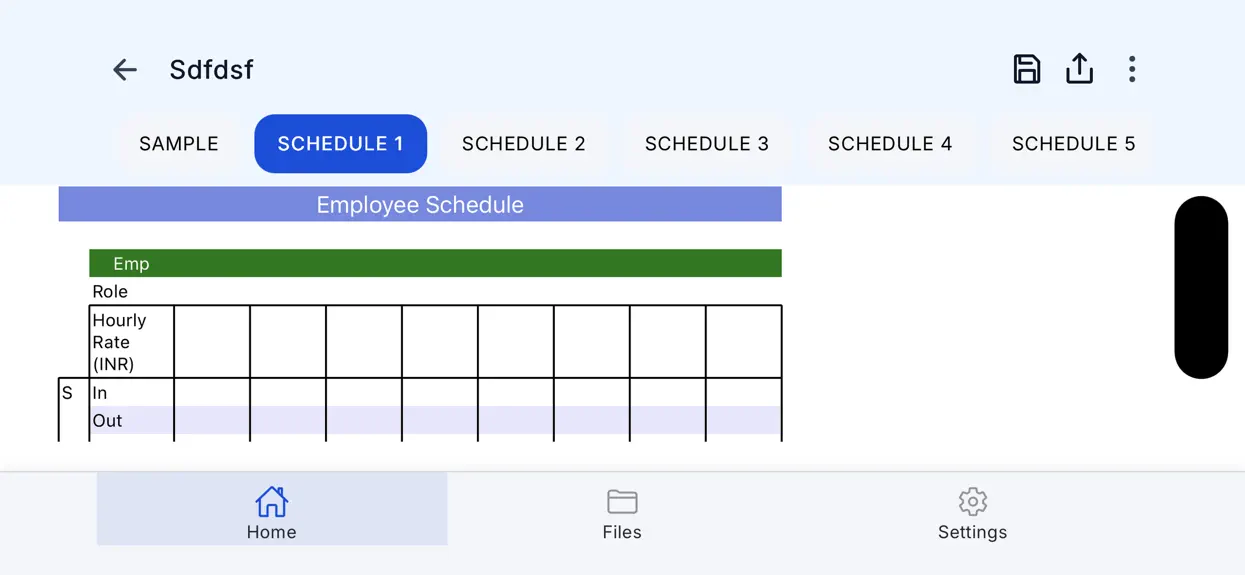1245x575 pixels.
Task: Go back using the arrow icon
Action: (125, 69)
